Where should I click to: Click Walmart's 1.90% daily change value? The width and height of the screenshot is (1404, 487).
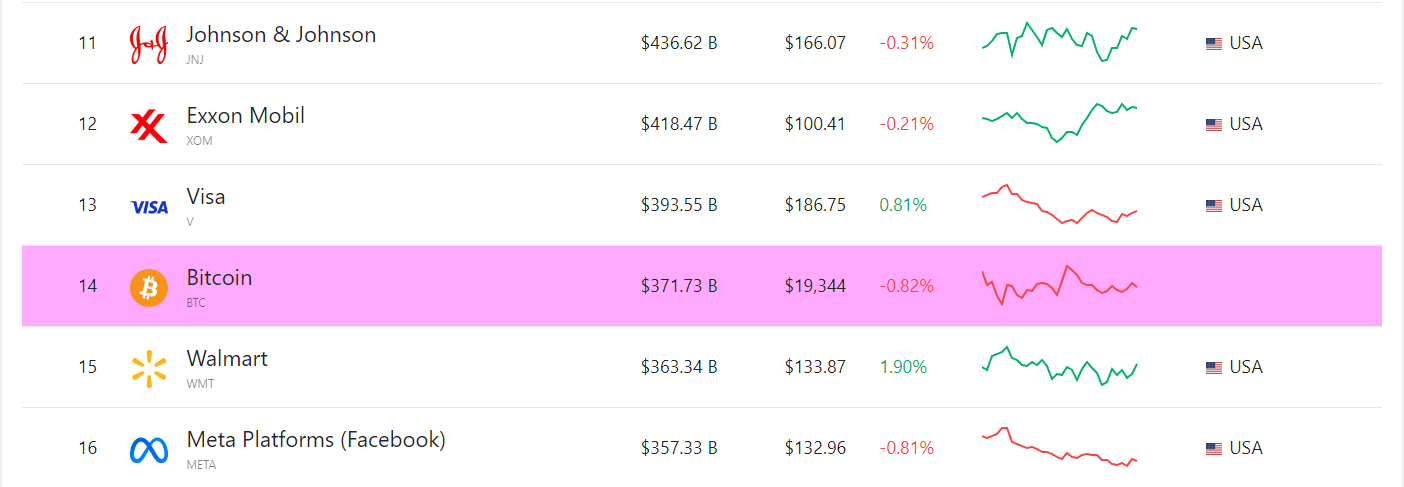coord(903,367)
